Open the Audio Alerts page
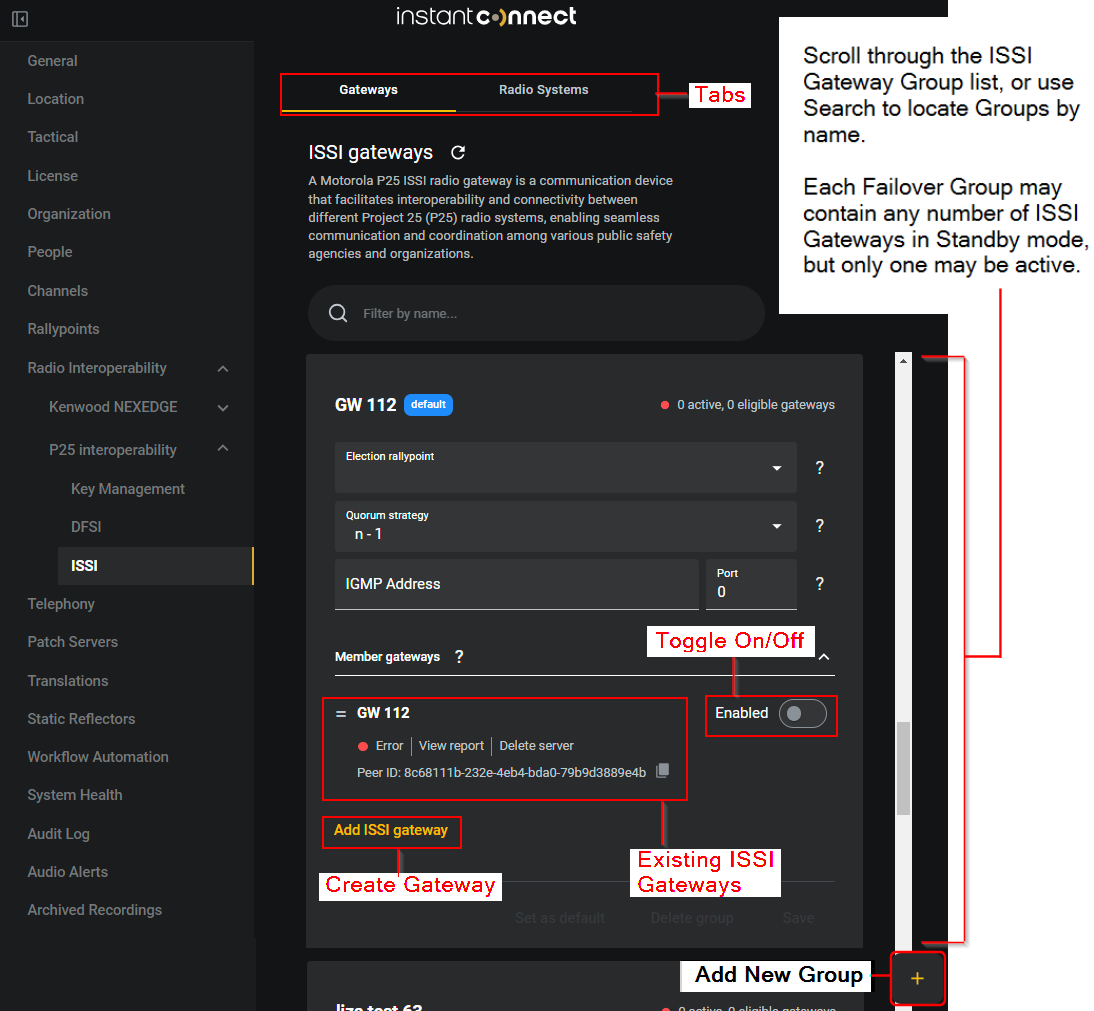This screenshot has height=1011, width=1094. pyautogui.click(x=68, y=872)
